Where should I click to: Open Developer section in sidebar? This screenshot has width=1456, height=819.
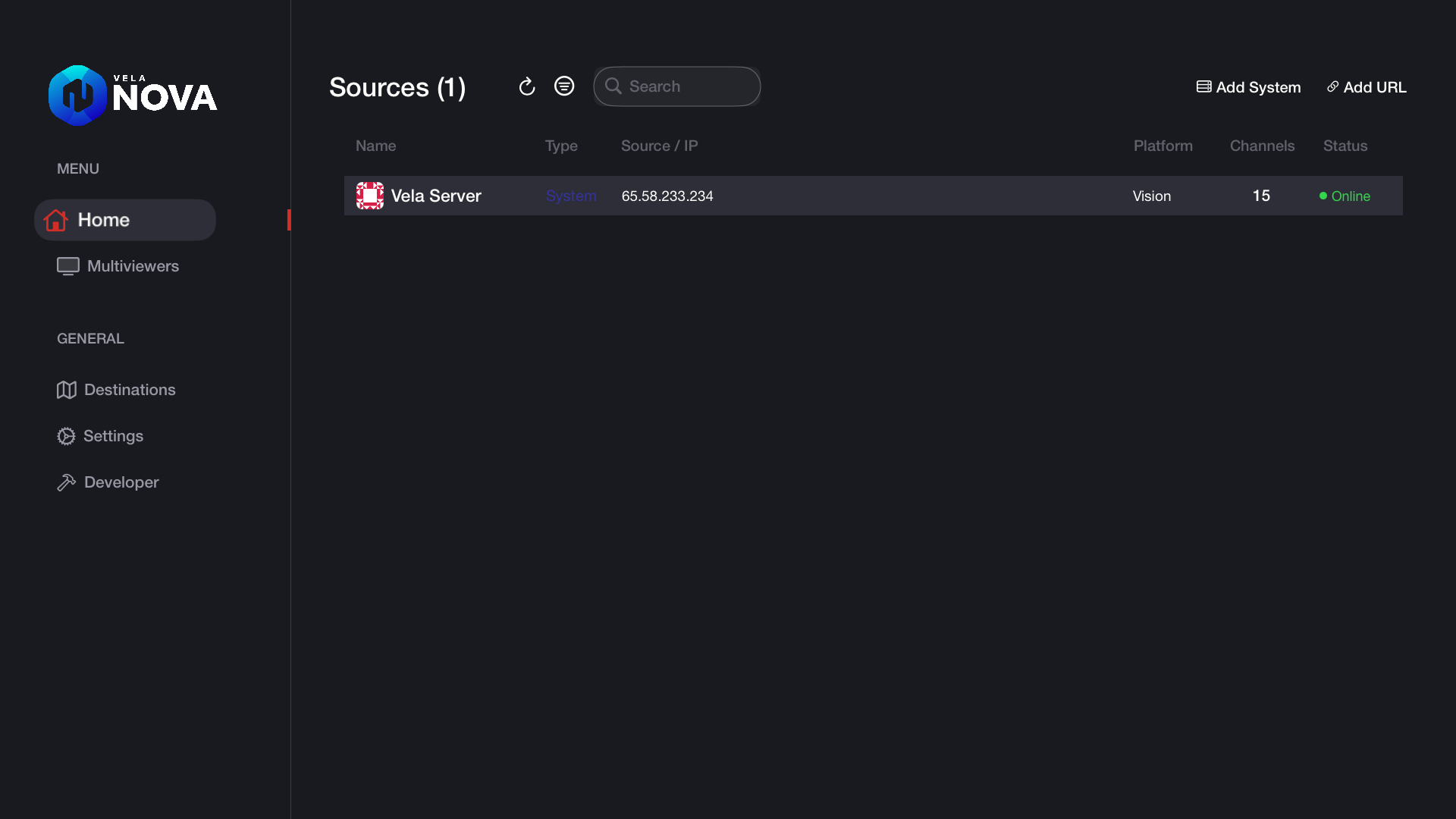pos(108,482)
